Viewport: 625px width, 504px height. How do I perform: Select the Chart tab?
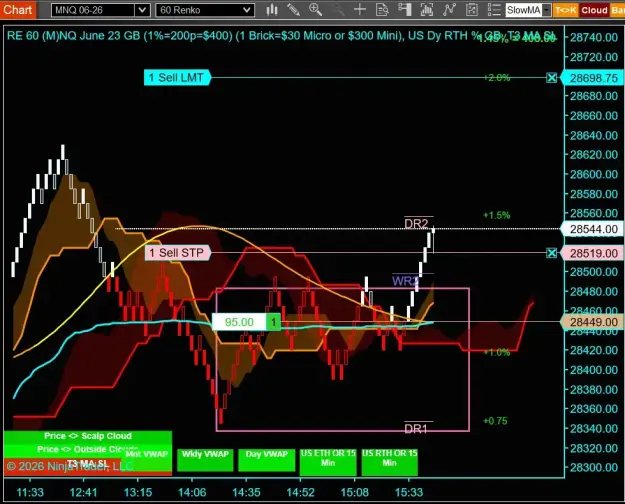(18, 9)
